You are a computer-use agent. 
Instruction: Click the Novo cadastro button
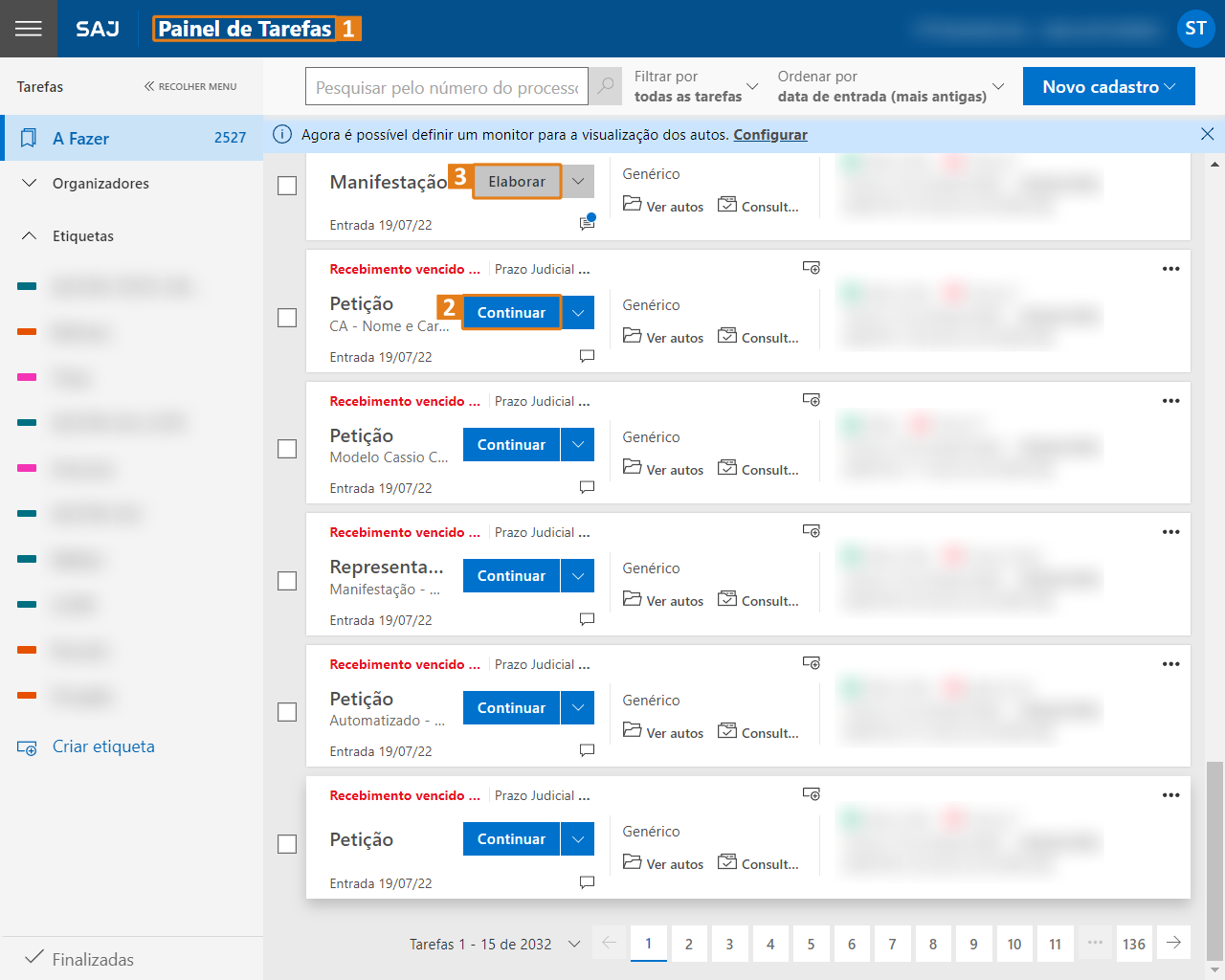click(x=1108, y=86)
